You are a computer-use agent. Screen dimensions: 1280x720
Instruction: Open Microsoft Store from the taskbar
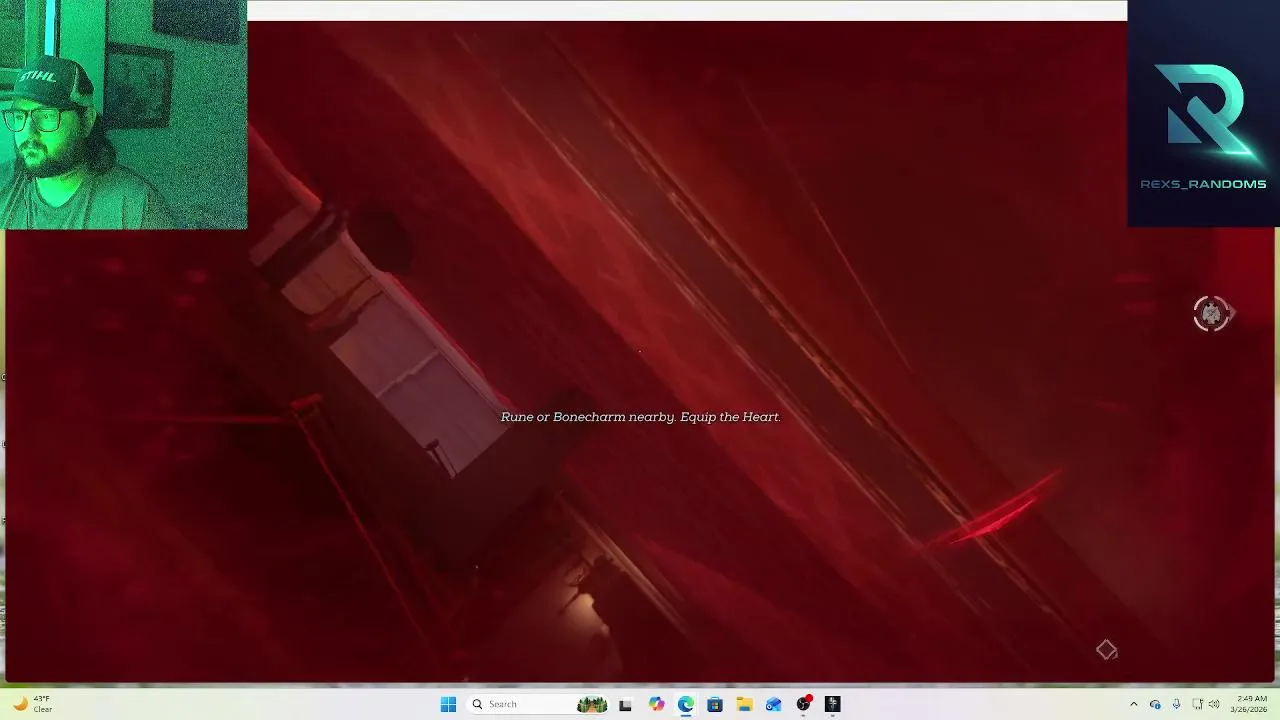(x=715, y=704)
